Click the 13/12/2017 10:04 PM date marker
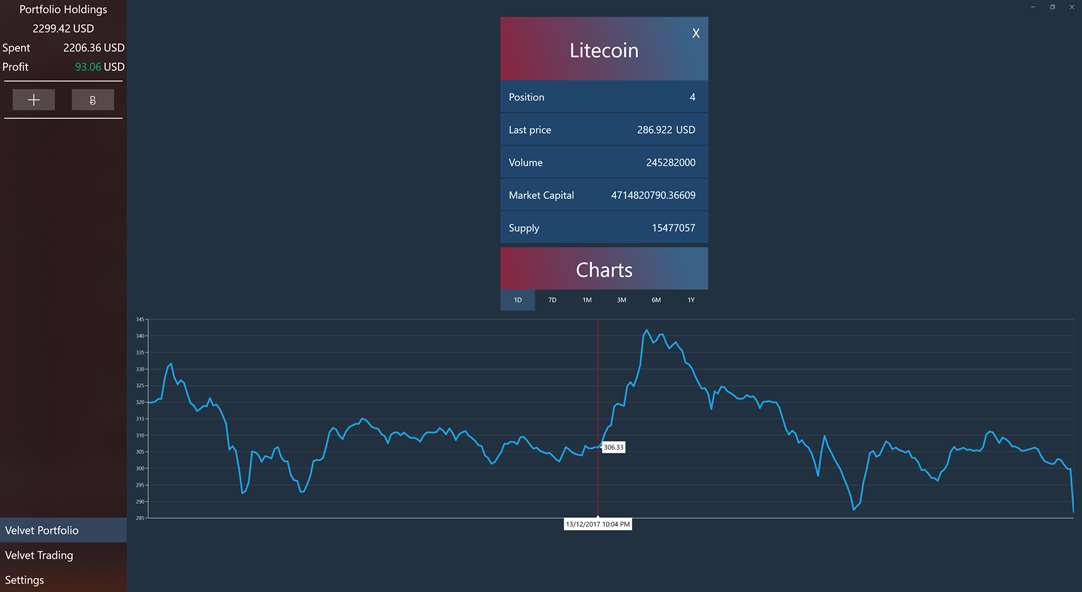 click(598, 524)
